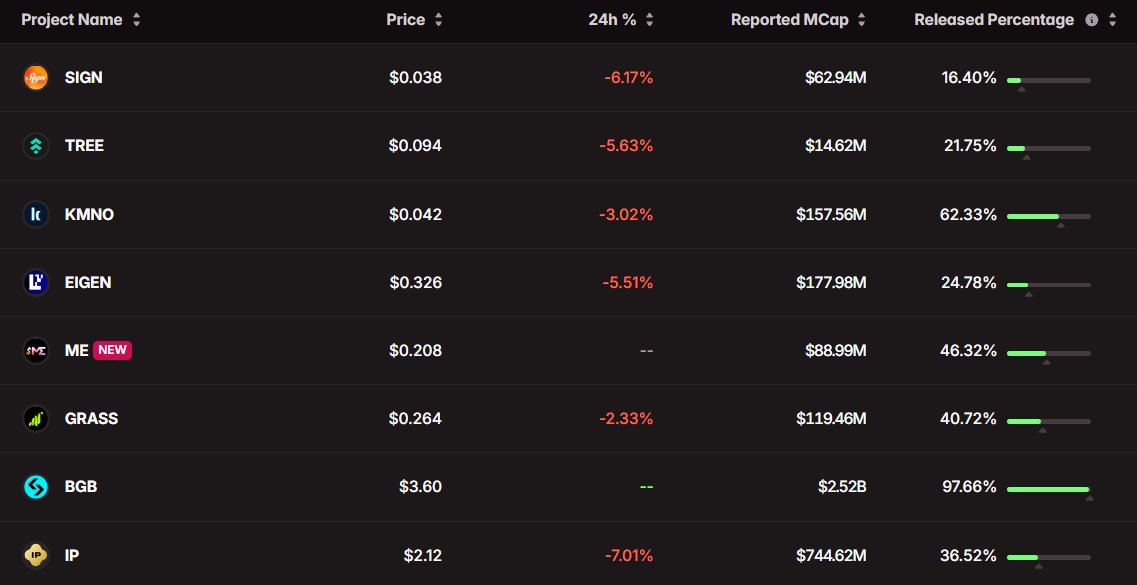Click the KMNO token logo icon
The image size is (1137, 585).
(36, 214)
